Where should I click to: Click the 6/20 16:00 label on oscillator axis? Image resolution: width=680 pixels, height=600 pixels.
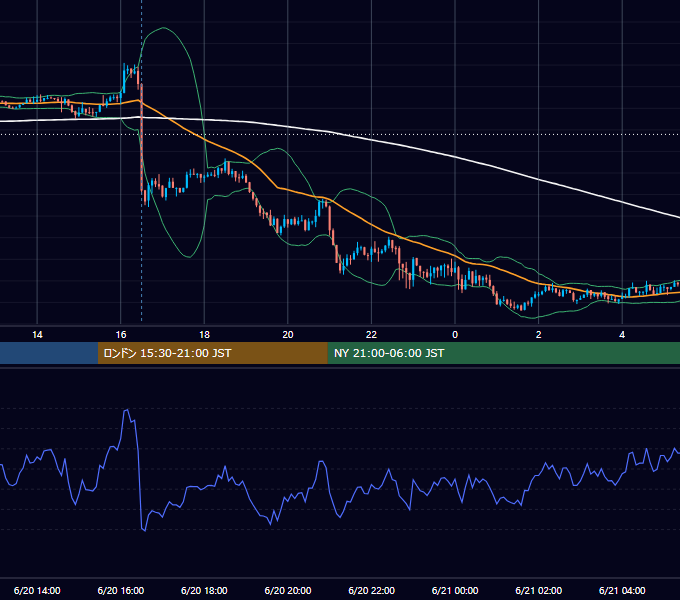tap(121, 590)
